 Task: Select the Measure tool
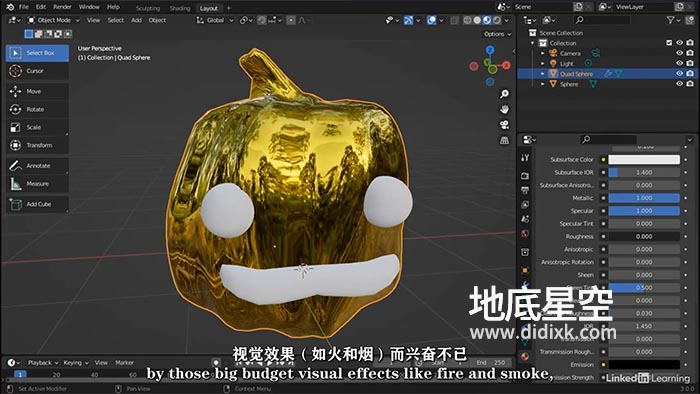pyautogui.click(x=37, y=183)
